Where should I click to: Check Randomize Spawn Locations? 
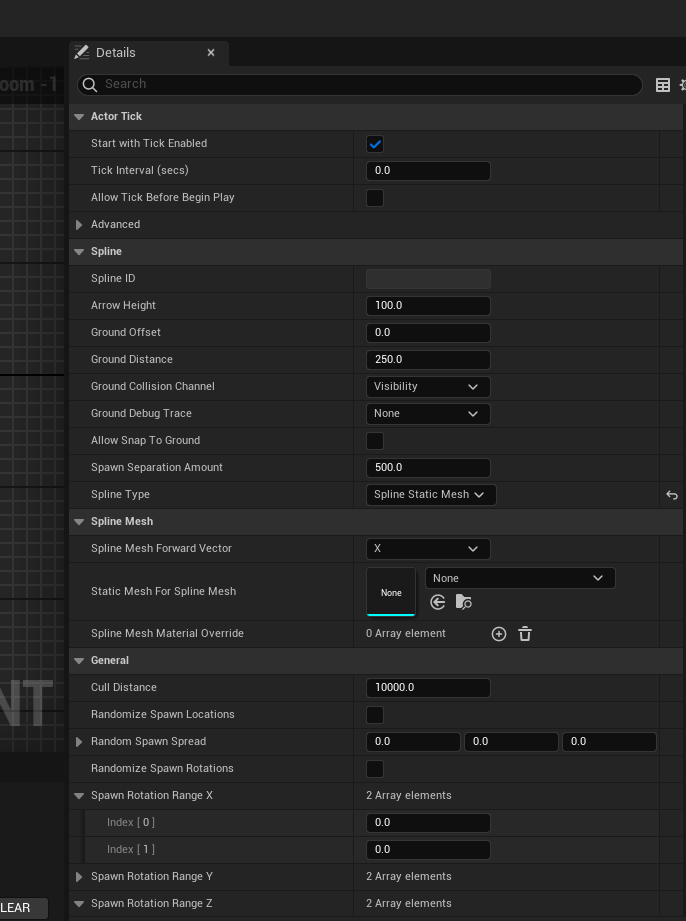click(375, 715)
